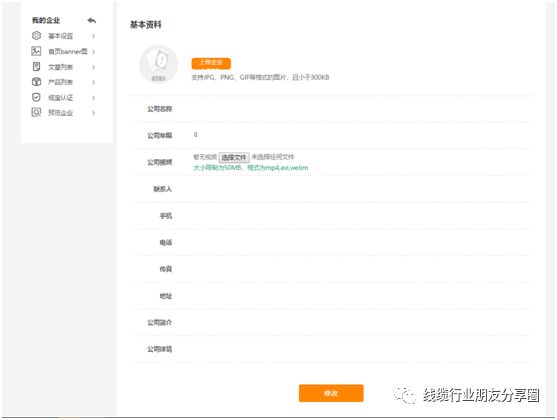Expand the 文章列表 chevron
This screenshot has height=420, width=557.
93,67
